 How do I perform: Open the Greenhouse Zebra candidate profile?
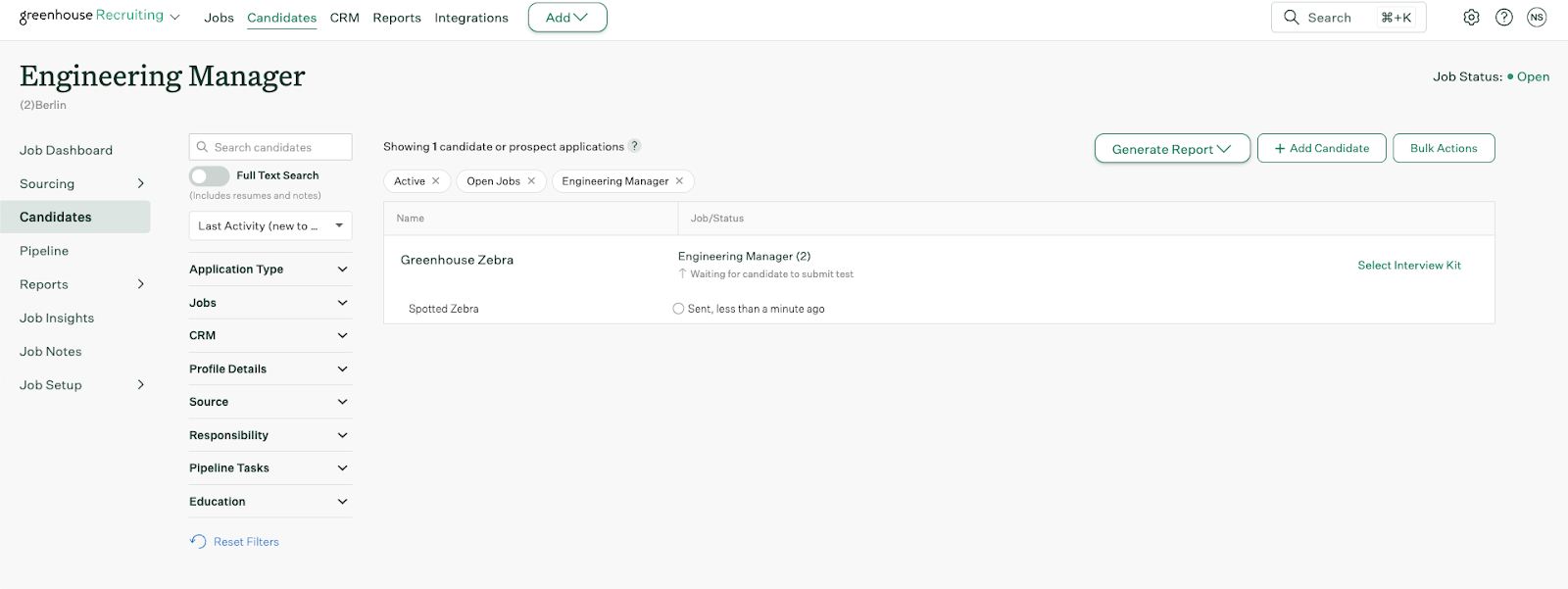pos(457,260)
